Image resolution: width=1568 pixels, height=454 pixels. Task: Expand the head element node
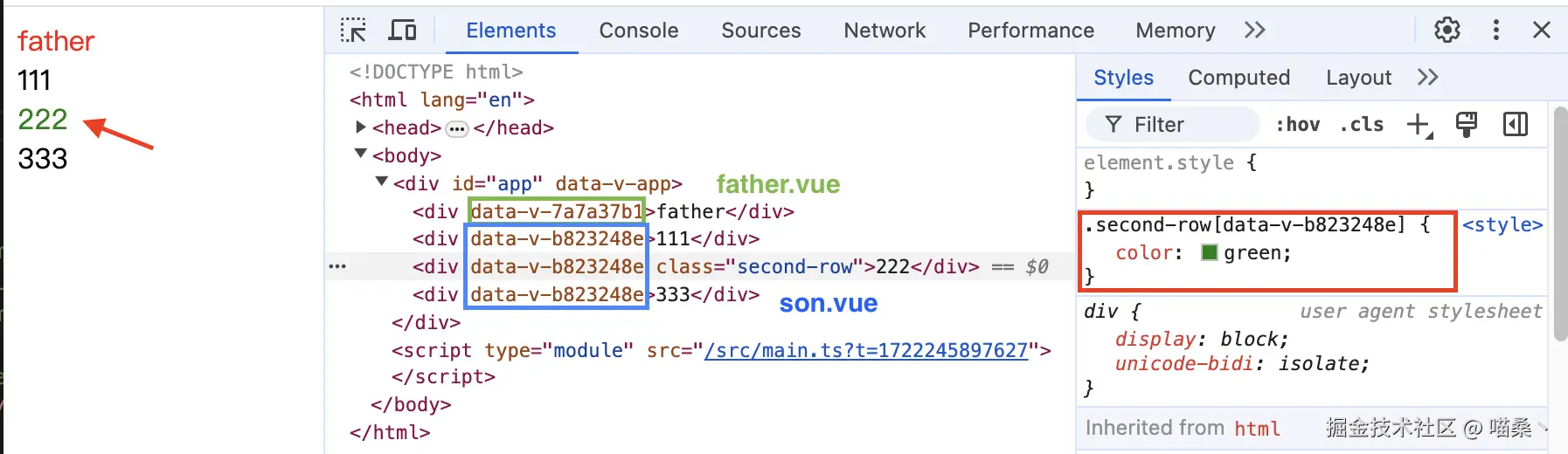(360, 127)
